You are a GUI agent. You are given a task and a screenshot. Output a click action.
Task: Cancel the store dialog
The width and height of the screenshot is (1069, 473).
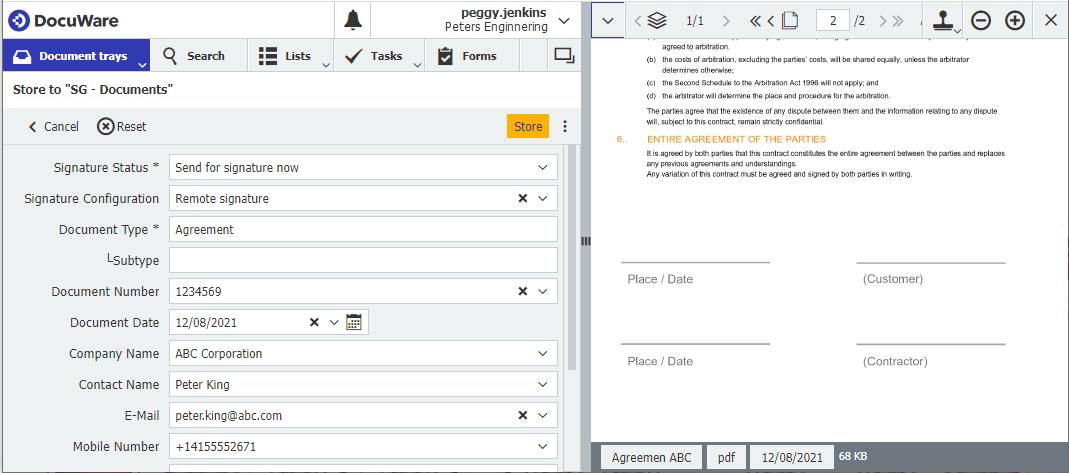click(x=53, y=126)
